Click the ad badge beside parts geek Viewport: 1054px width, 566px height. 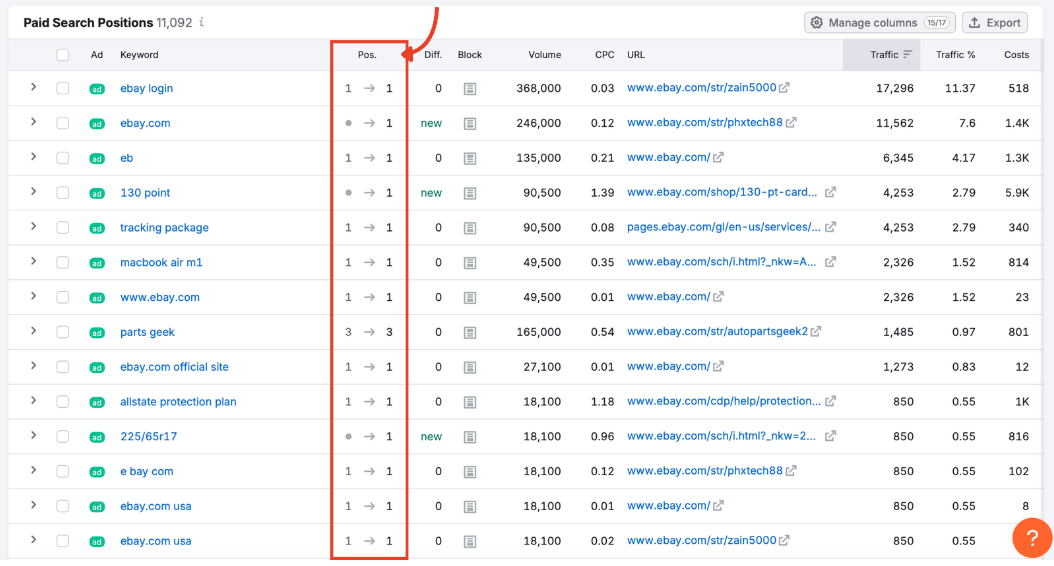pos(97,333)
